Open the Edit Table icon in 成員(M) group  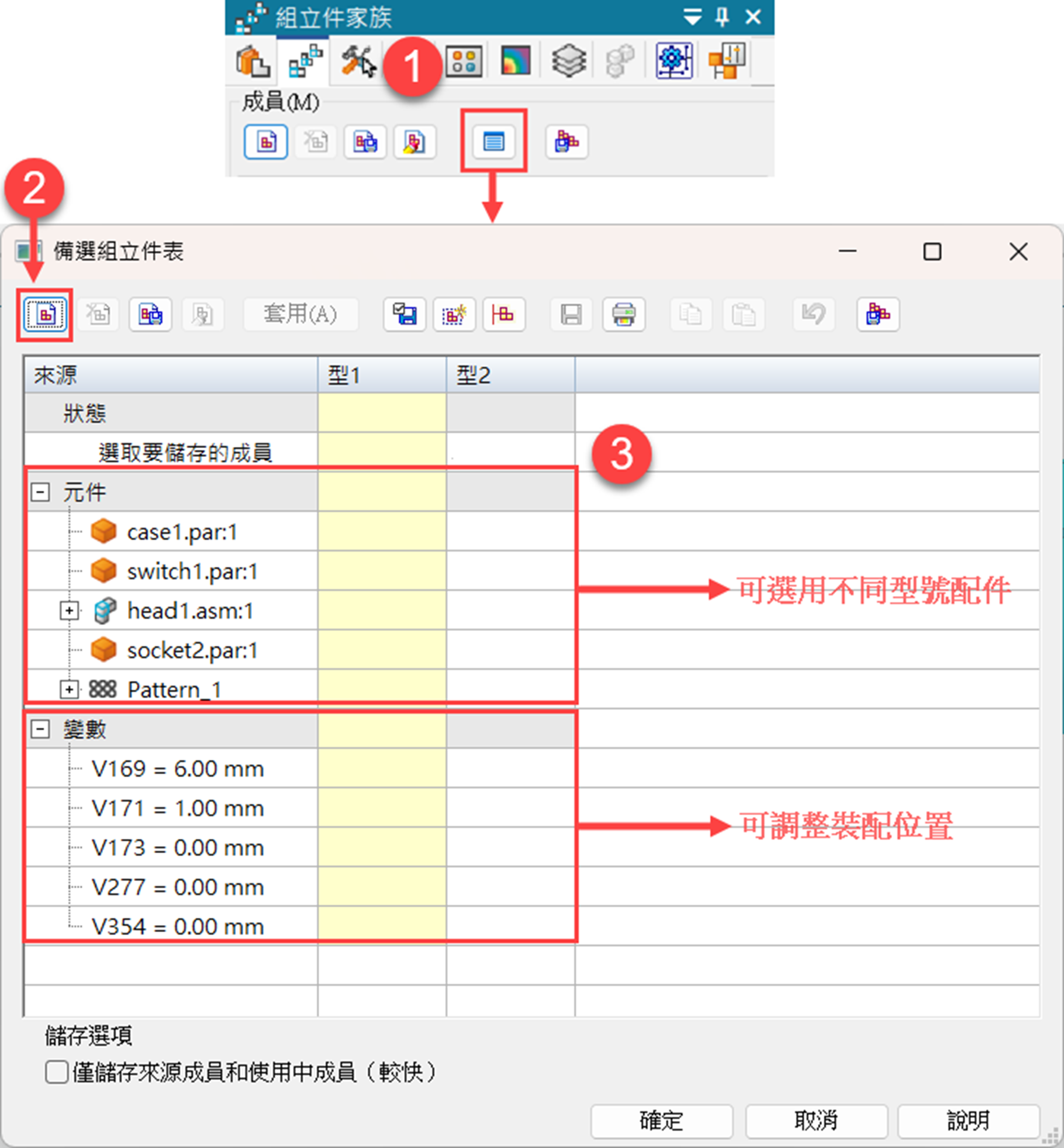pos(494,142)
